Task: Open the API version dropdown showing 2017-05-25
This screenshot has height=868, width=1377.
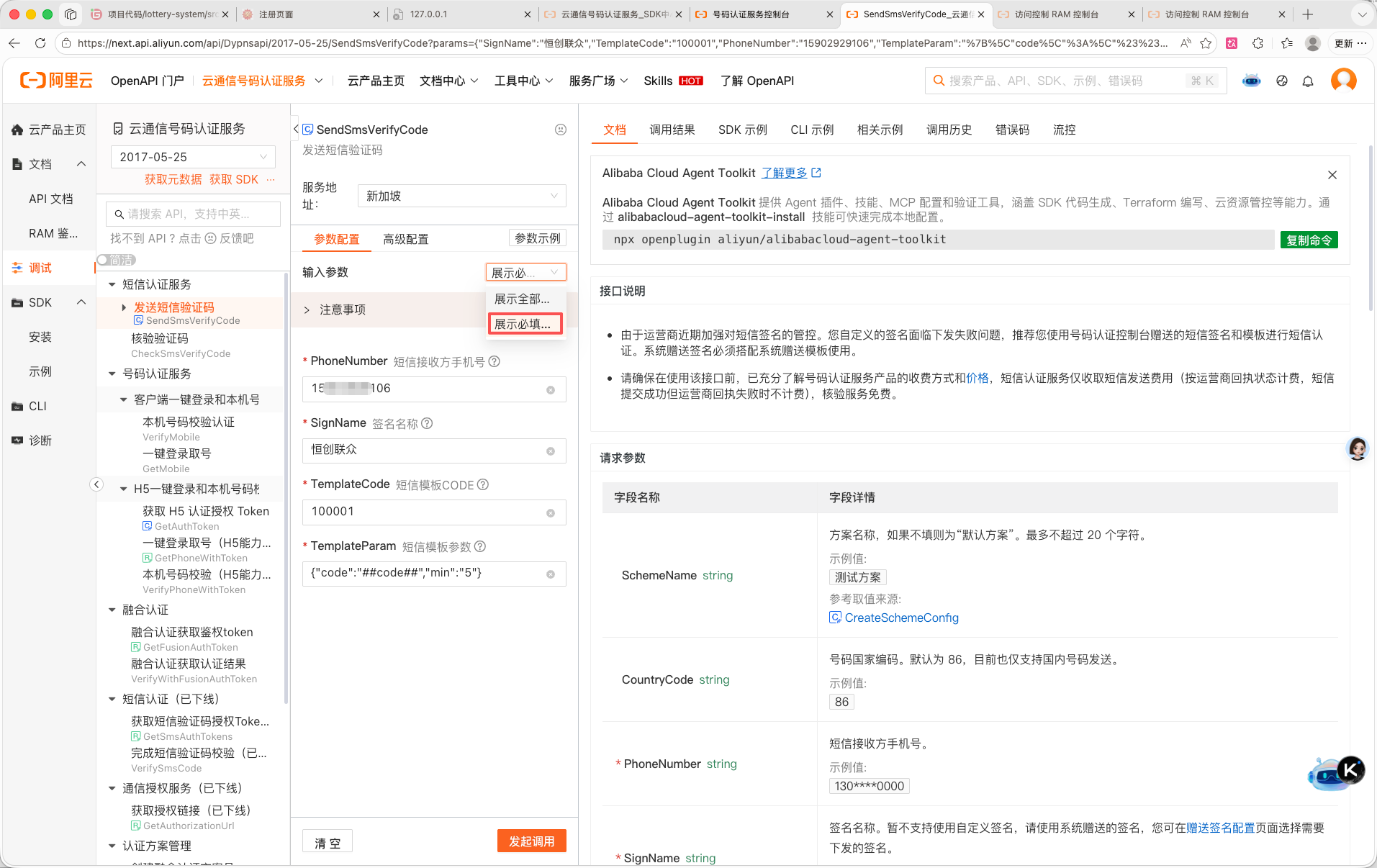Action: tap(193, 157)
